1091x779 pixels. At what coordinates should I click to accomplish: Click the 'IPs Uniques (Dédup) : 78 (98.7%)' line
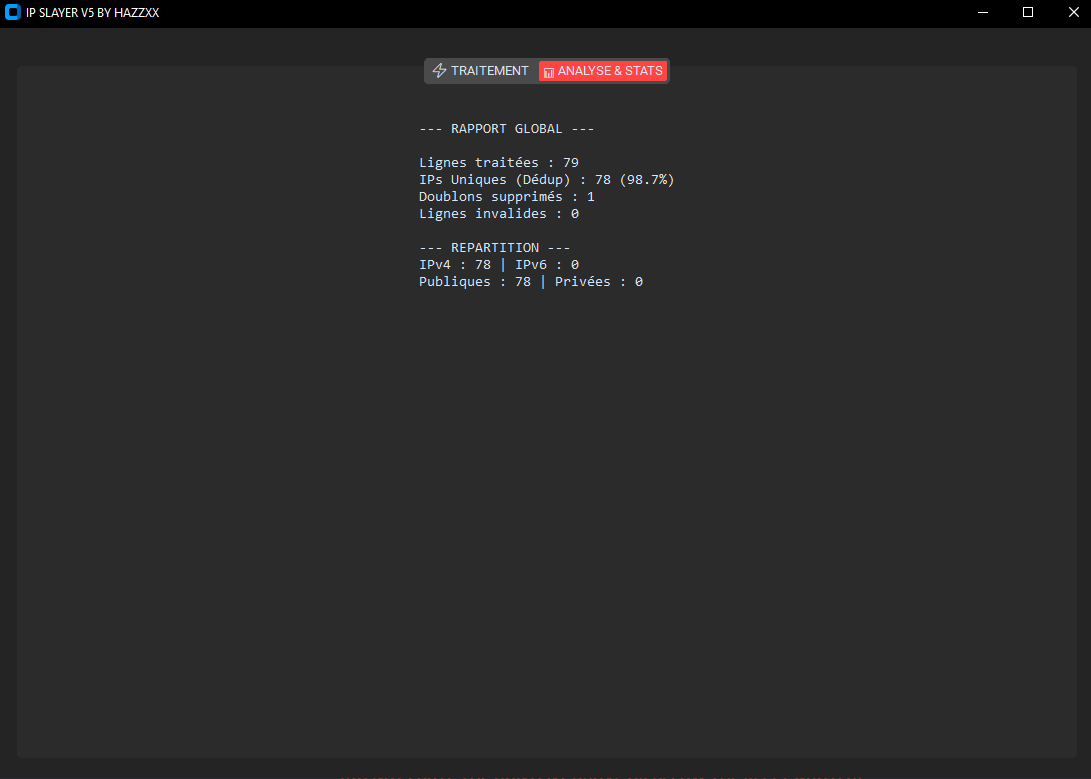click(547, 179)
